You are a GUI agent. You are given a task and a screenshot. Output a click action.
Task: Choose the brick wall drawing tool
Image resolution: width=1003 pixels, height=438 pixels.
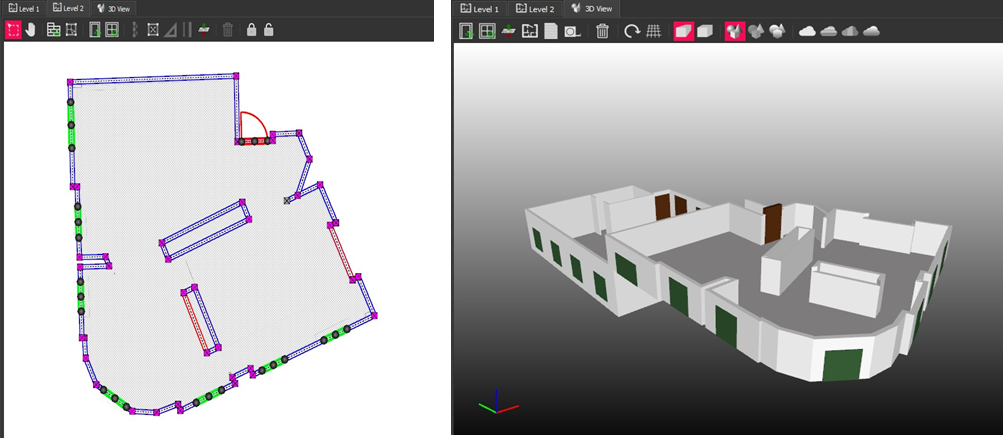[x=54, y=30]
